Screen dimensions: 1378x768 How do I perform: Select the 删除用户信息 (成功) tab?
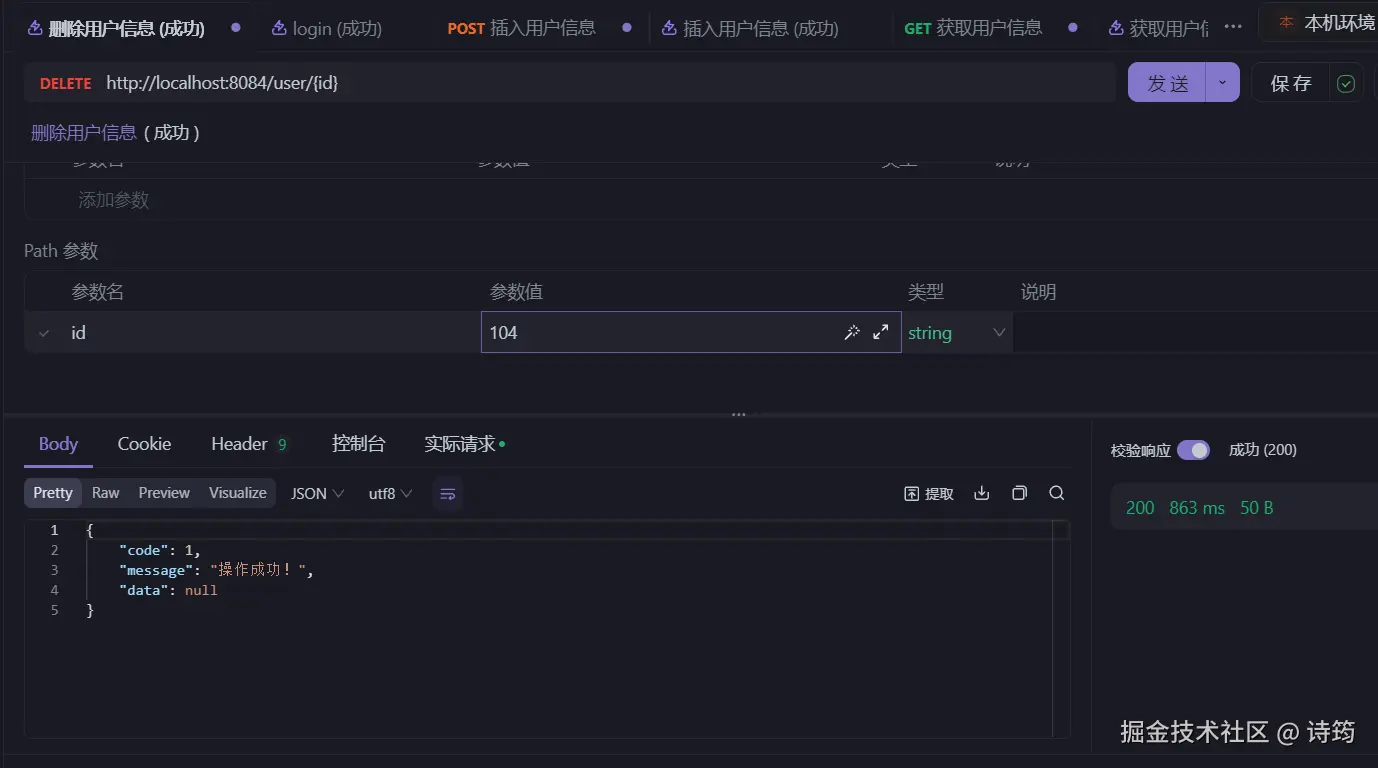[x=116, y=29]
